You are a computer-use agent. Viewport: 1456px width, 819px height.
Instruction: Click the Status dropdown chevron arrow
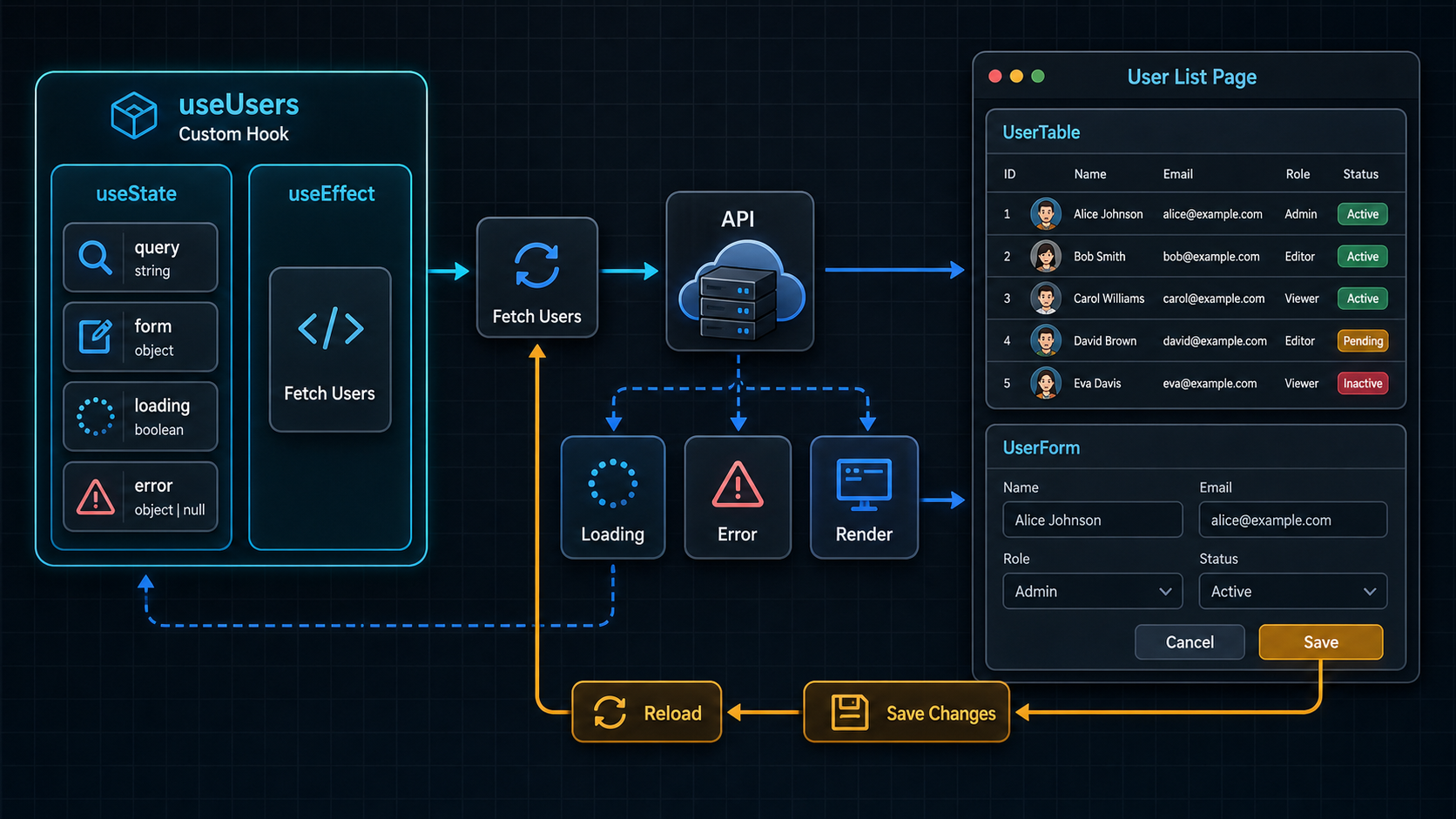pos(1370,592)
